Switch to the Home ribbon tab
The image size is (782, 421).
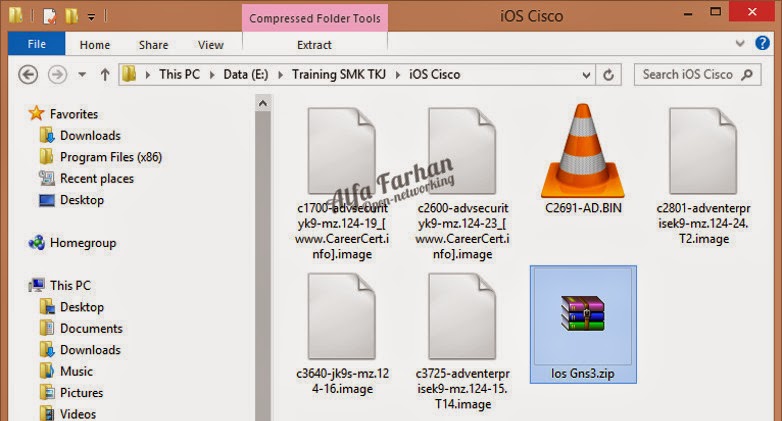(x=95, y=45)
